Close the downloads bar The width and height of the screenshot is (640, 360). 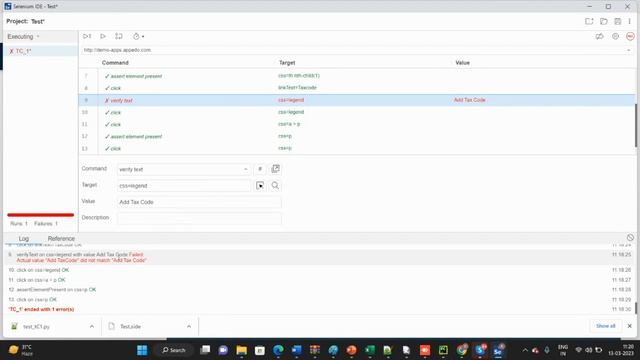pyautogui.click(x=629, y=326)
